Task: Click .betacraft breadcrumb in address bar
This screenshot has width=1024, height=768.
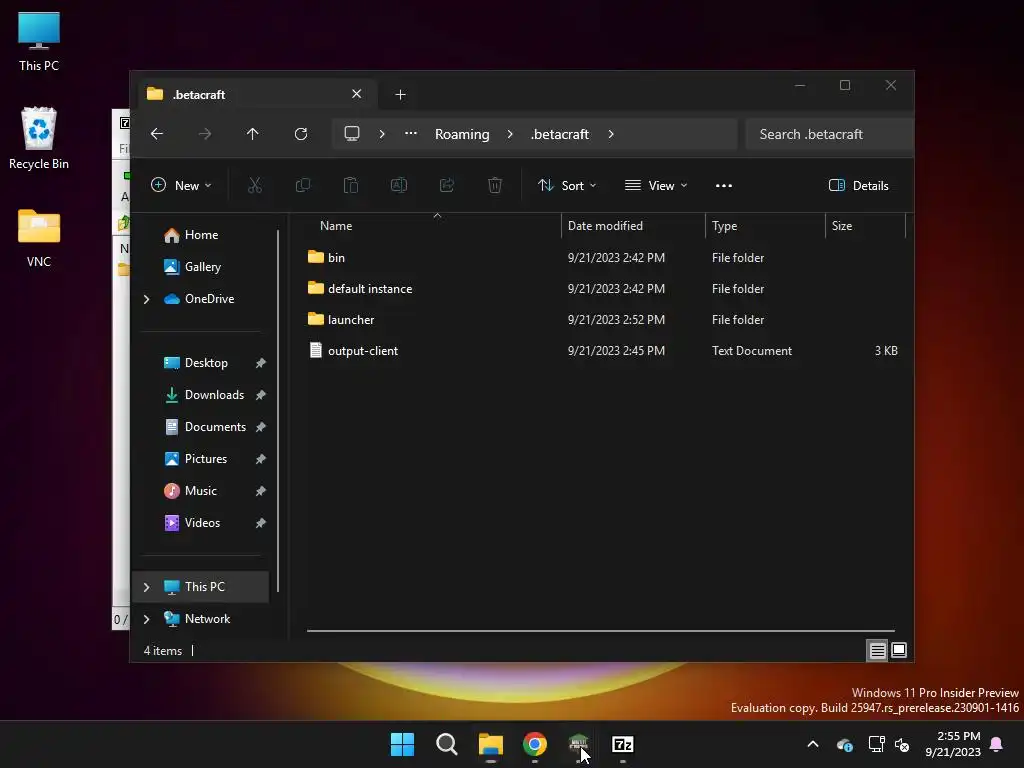Action: [560, 134]
